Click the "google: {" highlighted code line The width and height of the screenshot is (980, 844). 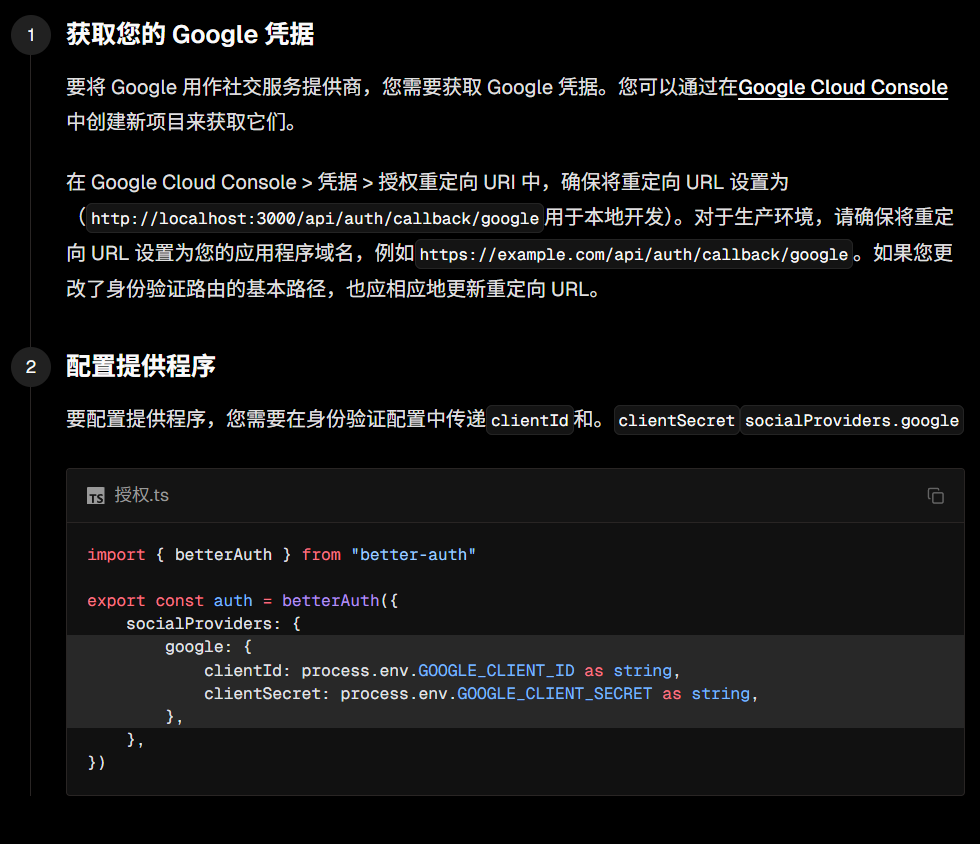click(x=208, y=647)
